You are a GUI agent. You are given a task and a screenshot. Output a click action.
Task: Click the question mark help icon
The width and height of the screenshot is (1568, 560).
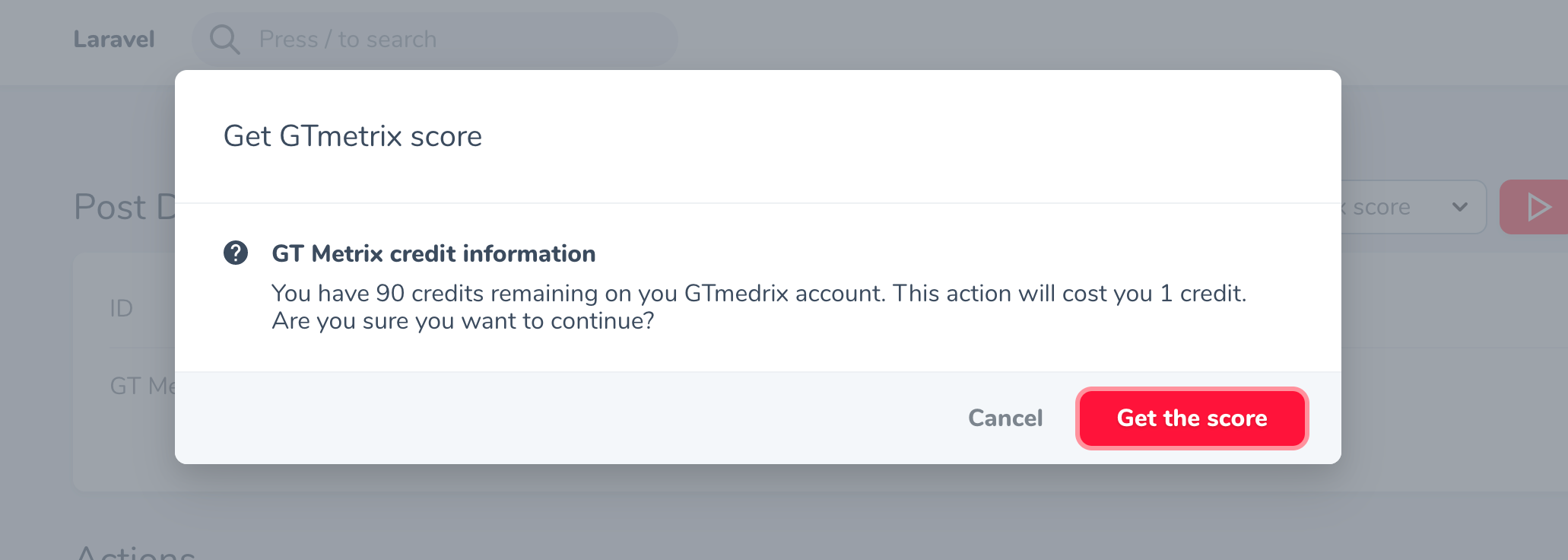tap(236, 253)
